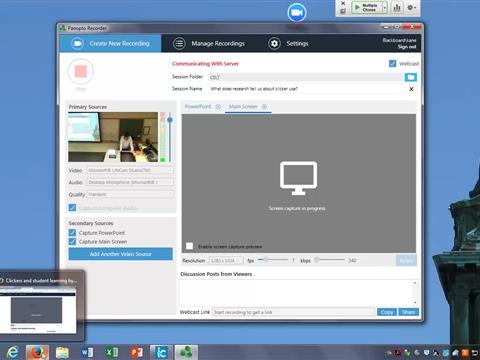The height and width of the screenshot is (360, 480).
Task: Click the small square icon below the iClicker X
Action: (x=343, y=11)
